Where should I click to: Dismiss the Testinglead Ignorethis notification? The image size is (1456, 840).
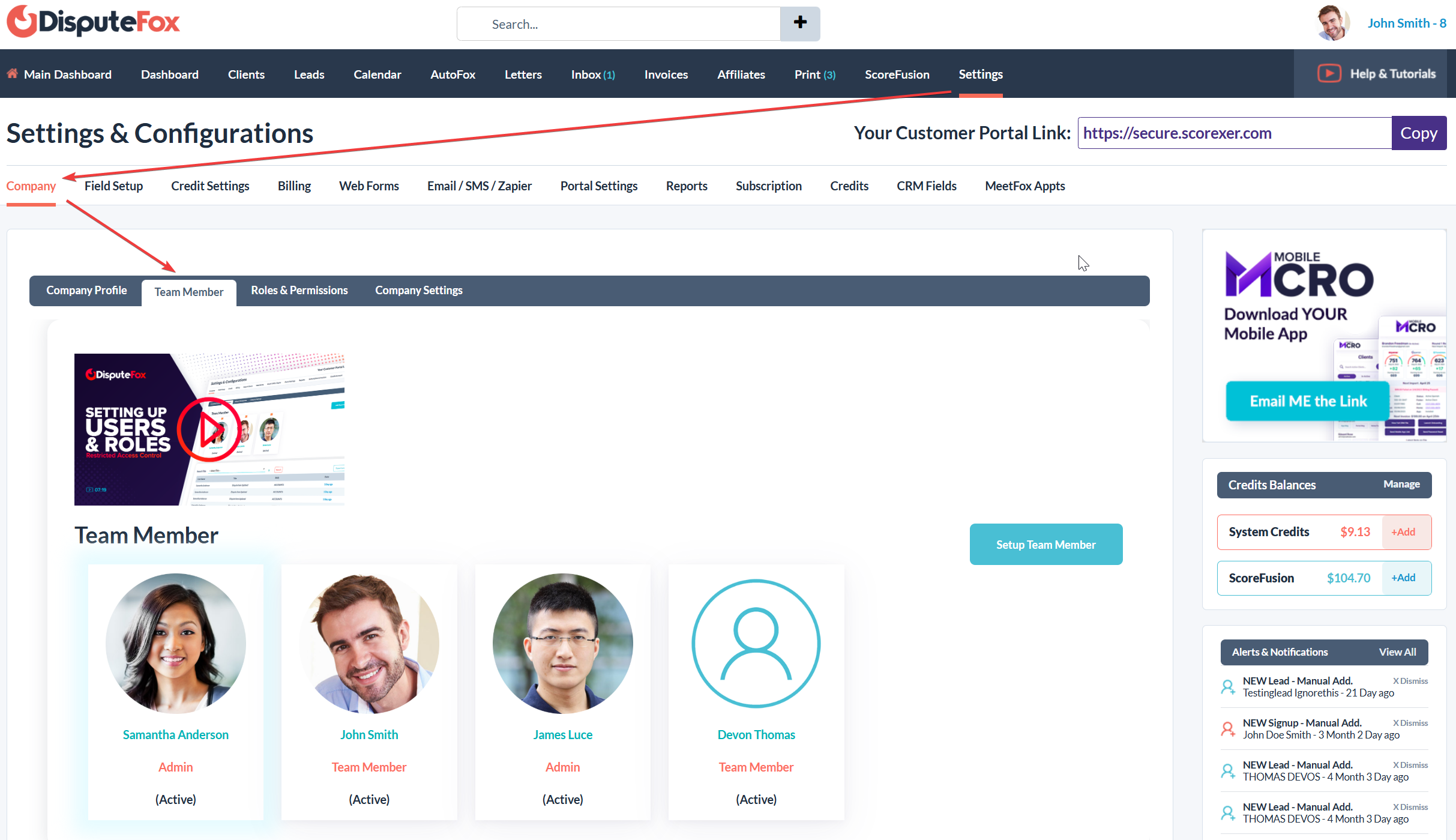[x=1410, y=680]
